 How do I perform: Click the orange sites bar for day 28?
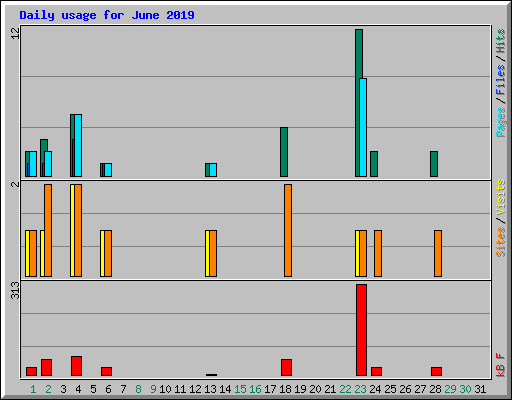click(x=438, y=253)
